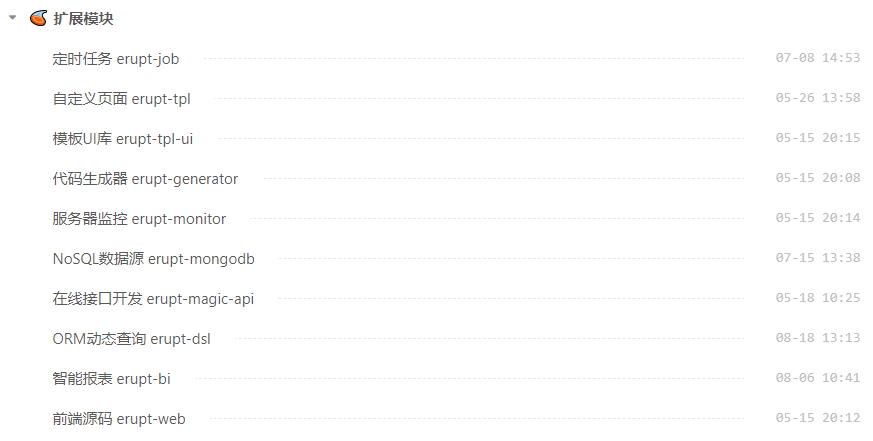Navigate to 服务器监控 erupt-monitor
The image size is (873, 441).
click(139, 218)
